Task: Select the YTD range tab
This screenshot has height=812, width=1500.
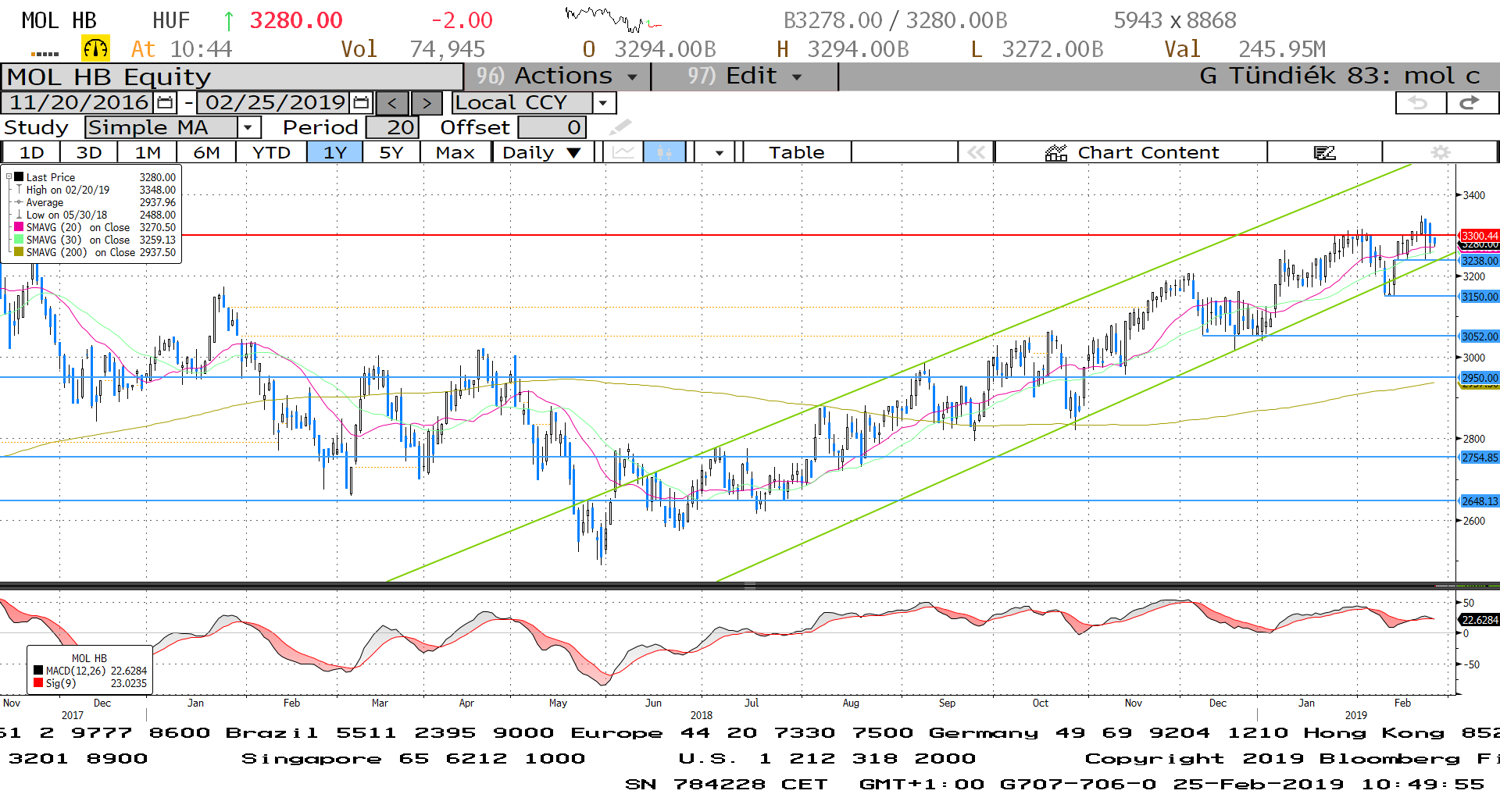Action: pos(271,152)
